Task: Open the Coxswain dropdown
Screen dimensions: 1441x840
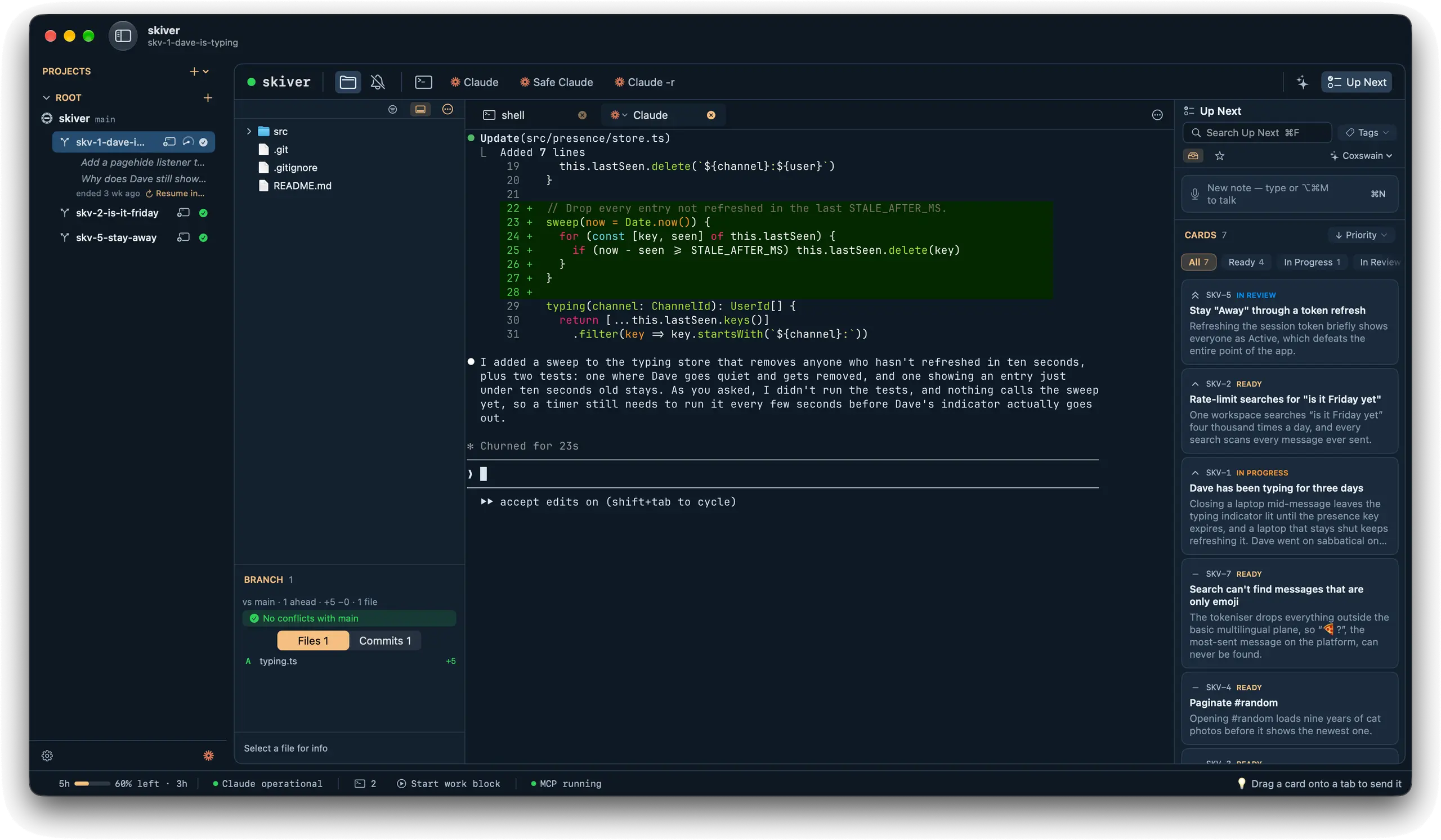Action: point(1361,156)
